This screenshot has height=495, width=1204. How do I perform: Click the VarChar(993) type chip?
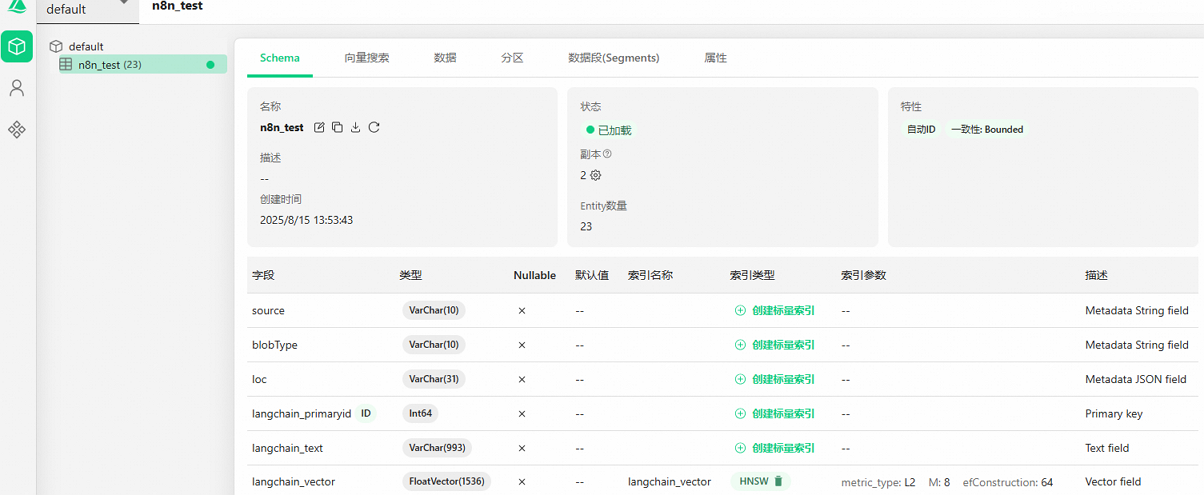pos(437,448)
